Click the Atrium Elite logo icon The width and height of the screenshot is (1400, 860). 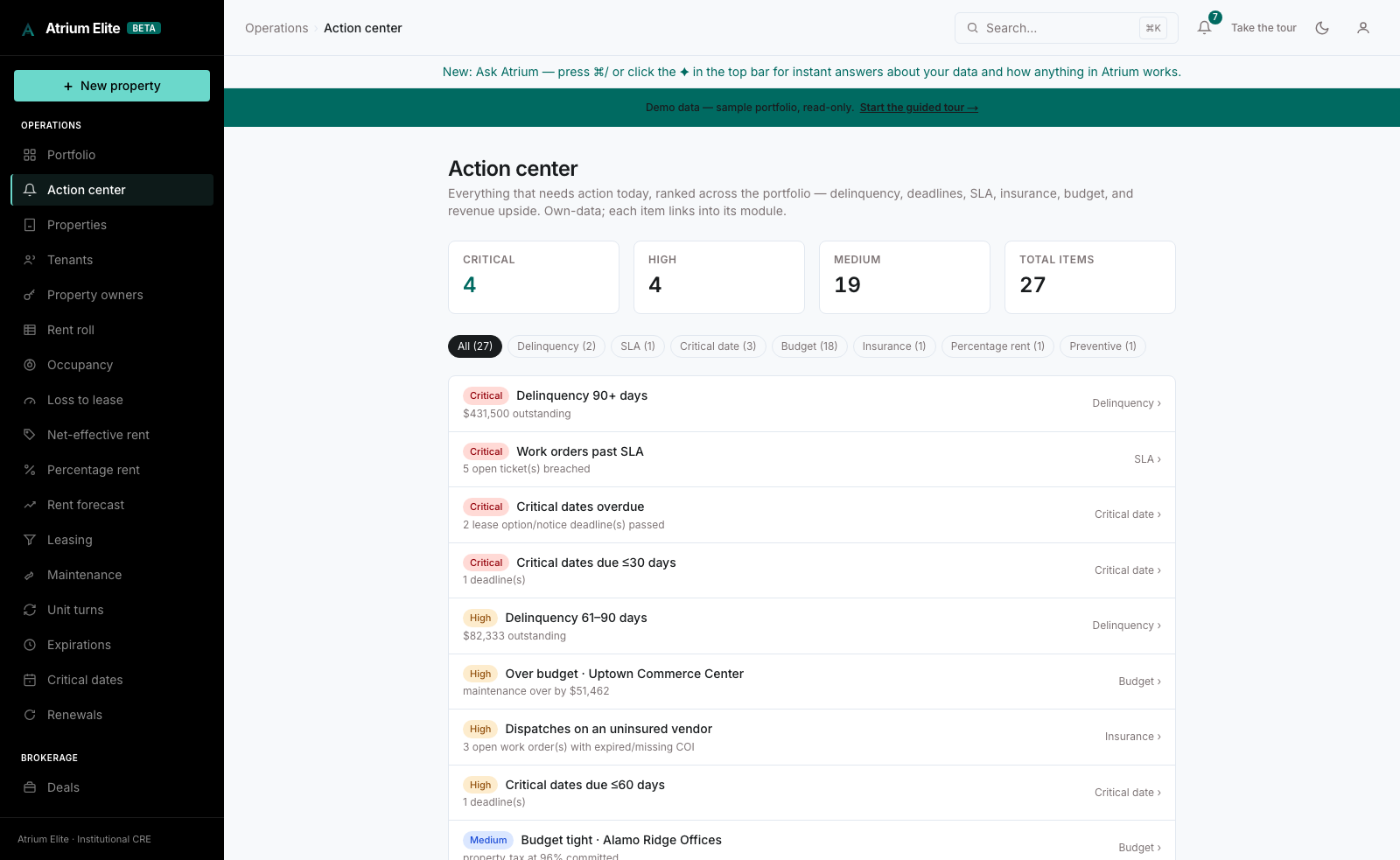click(x=28, y=29)
